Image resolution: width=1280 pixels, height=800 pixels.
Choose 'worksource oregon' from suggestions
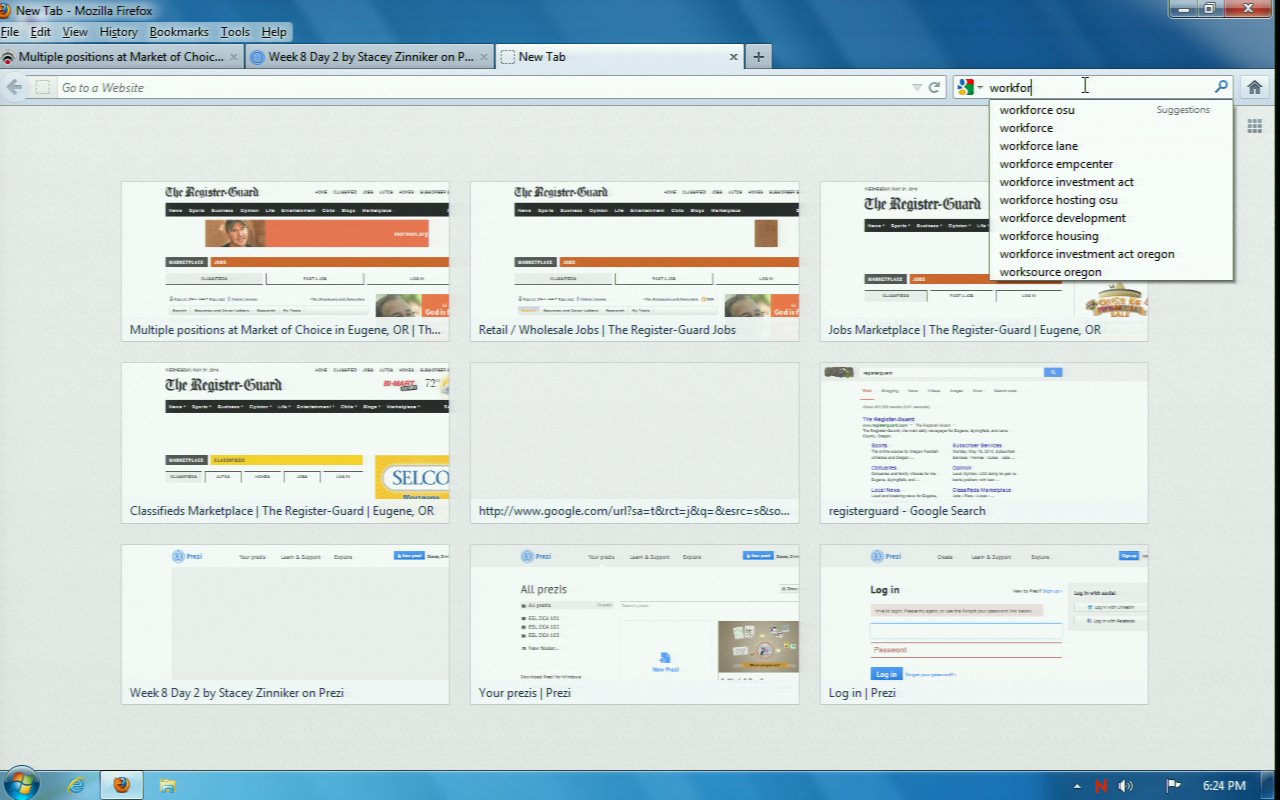(1050, 272)
